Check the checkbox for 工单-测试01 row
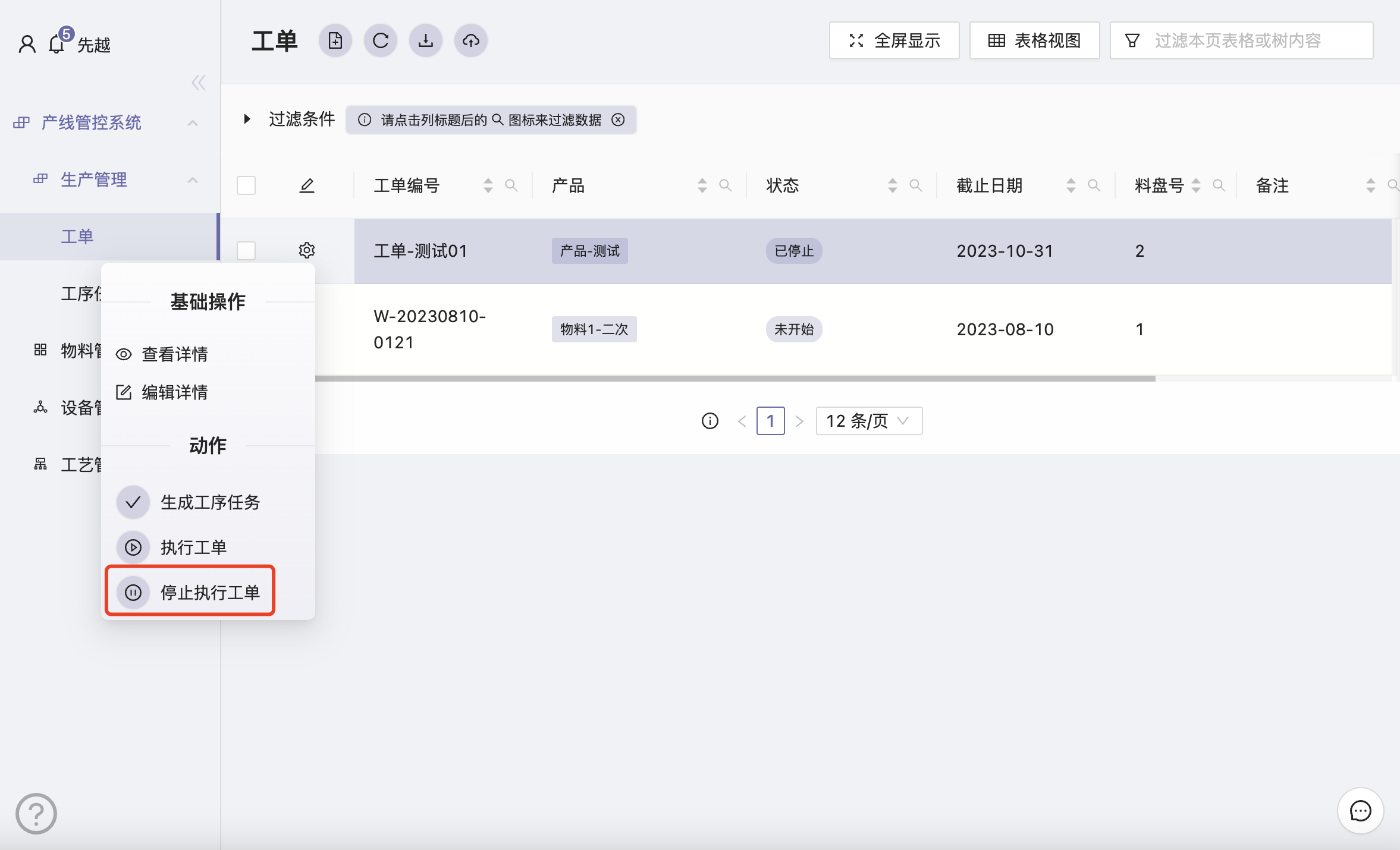Viewport: 1400px width, 850px height. tap(246, 250)
